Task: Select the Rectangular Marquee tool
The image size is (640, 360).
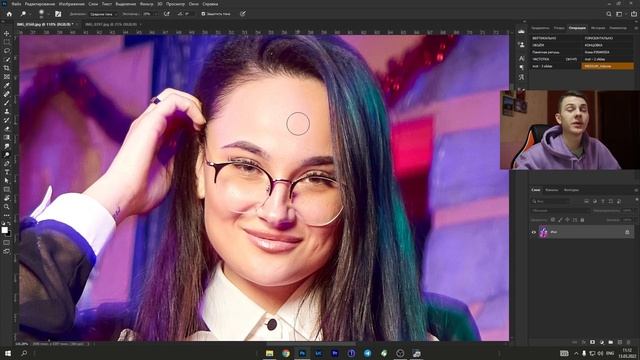Action: click(x=7, y=42)
